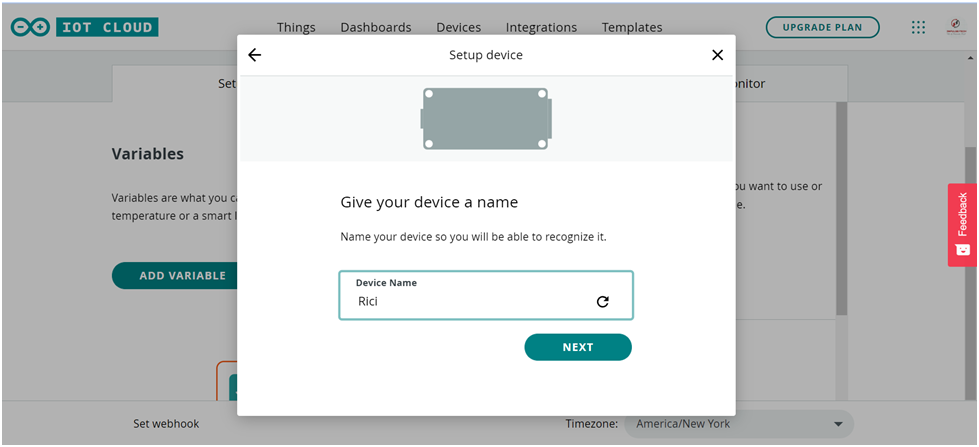Image resolution: width=979 pixels, height=447 pixels.
Task: Click the 'Give your device a name' heading
Action: pyautogui.click(x=429, y=202)
